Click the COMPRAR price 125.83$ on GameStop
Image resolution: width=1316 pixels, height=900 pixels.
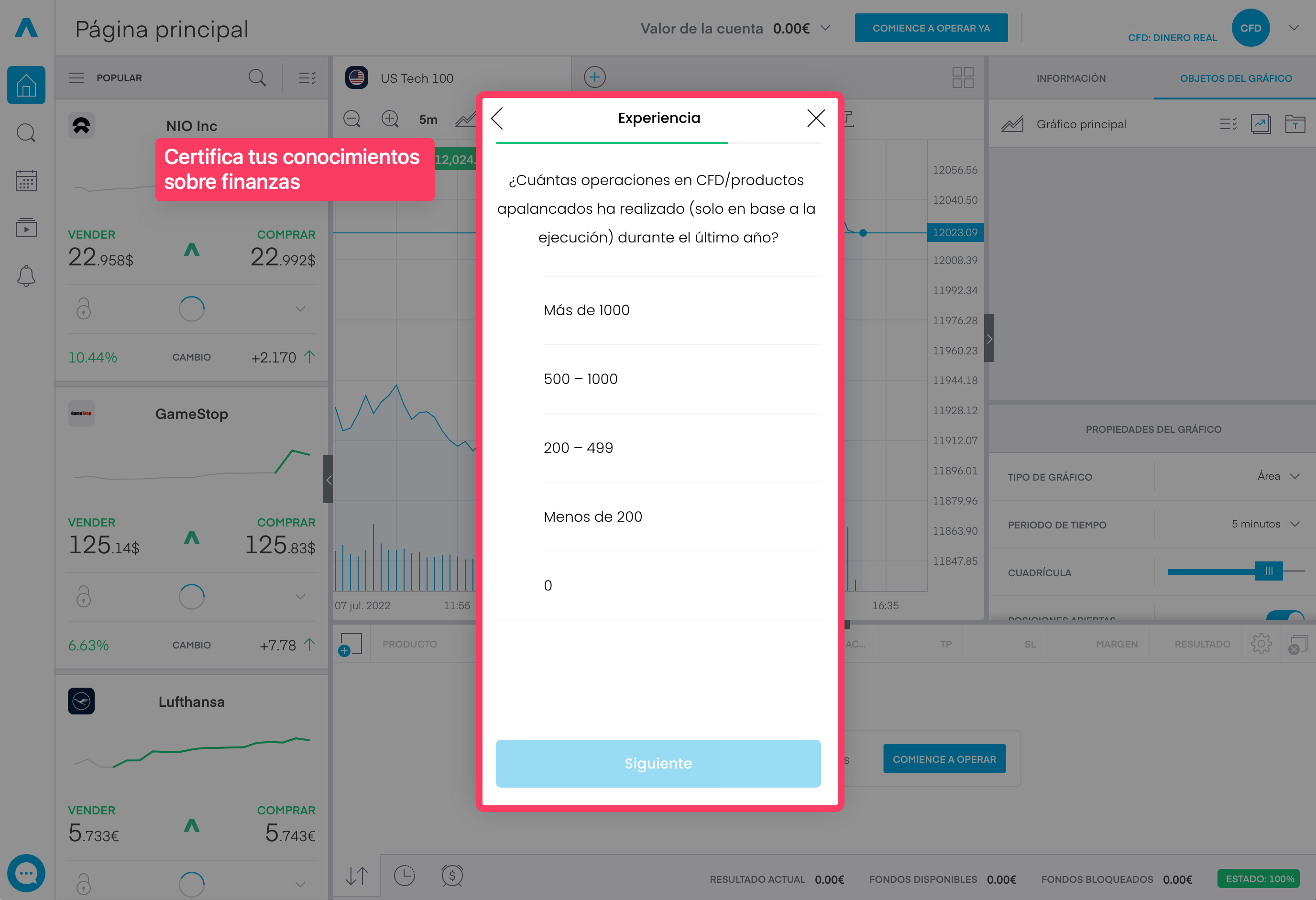coord(280,546)
